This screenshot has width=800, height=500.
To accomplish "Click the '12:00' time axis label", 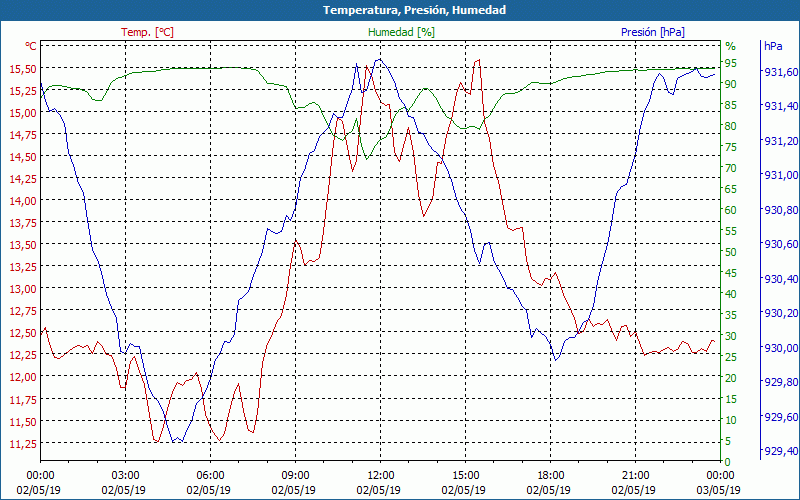I will [381, 476].
